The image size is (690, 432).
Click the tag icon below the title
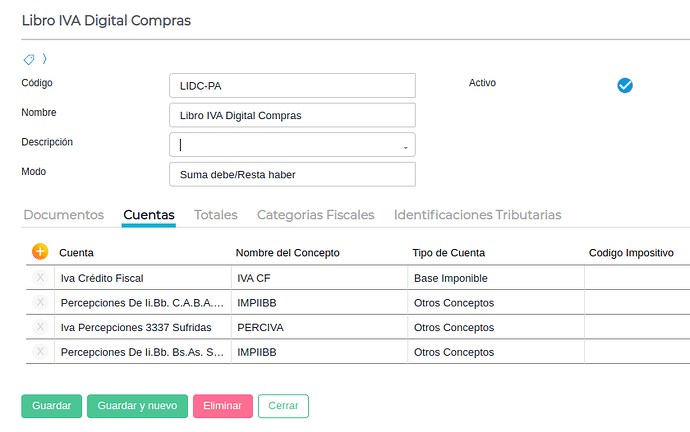[29, 60]
